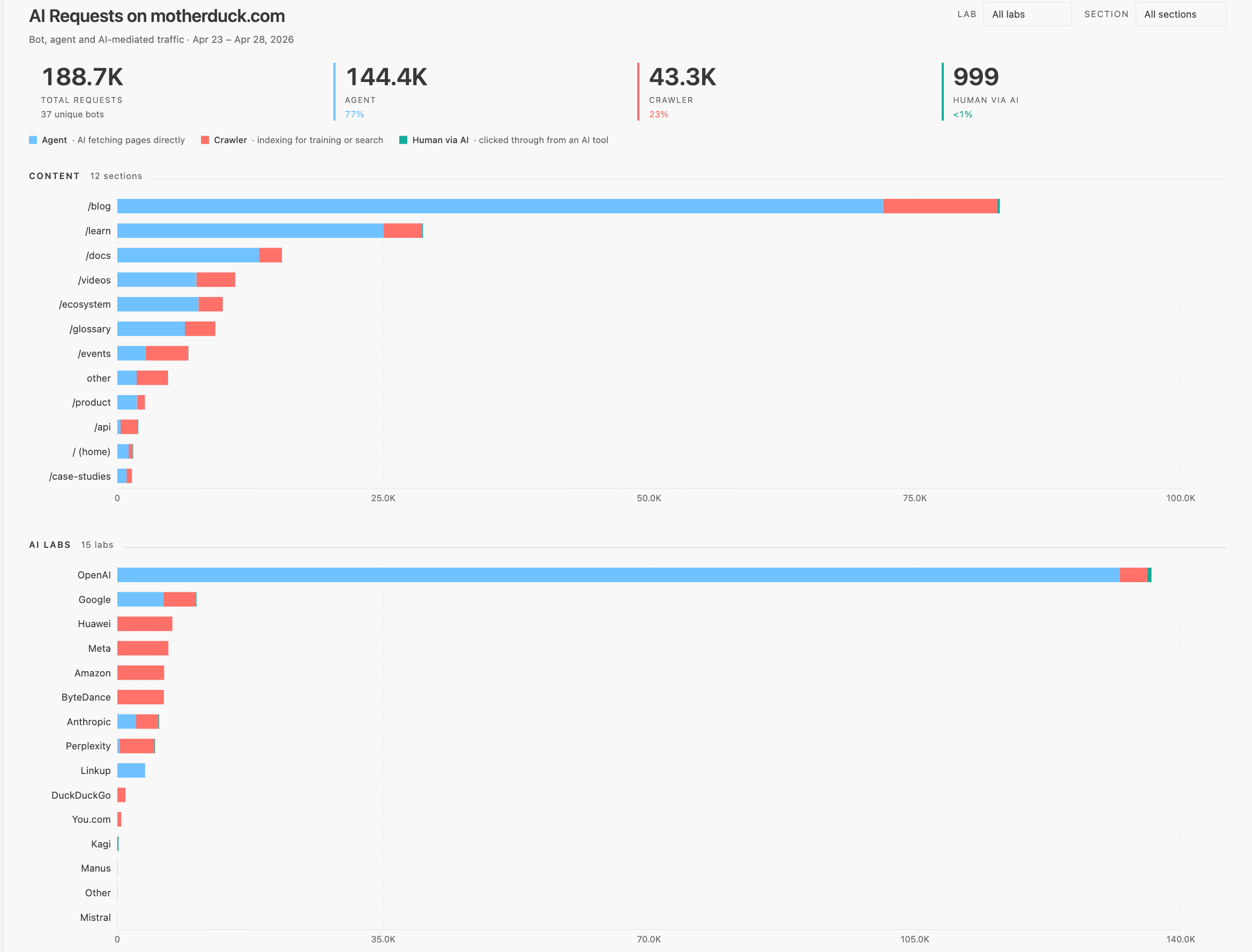The image size is (1252, 952).
Task: Select the red Crawler segment of the Perplexity bar
Action: point(137,746)
